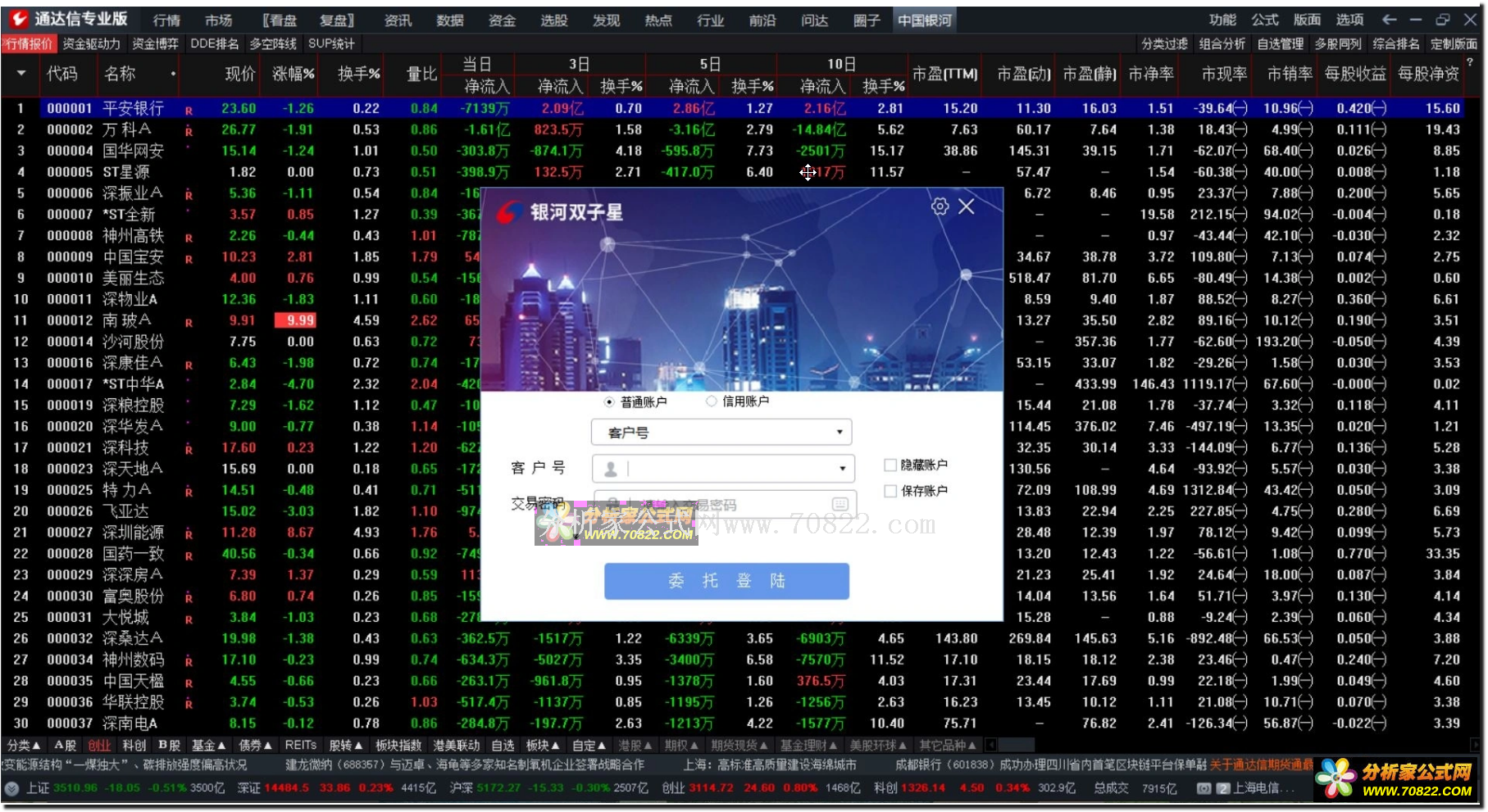The image size is (1488, 812).
Task: Sort by the 市盈(TTM) column header
Action: (x=944, y=74)
